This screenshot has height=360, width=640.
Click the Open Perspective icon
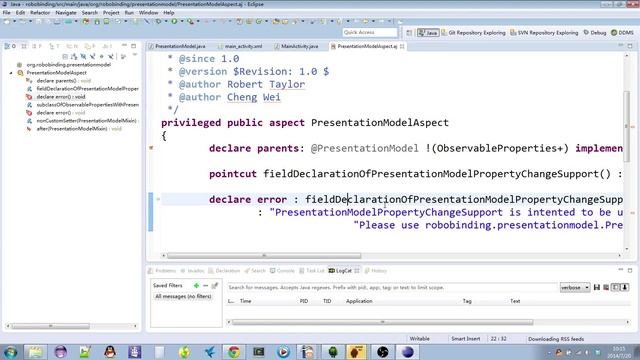[x=409, y=32]
